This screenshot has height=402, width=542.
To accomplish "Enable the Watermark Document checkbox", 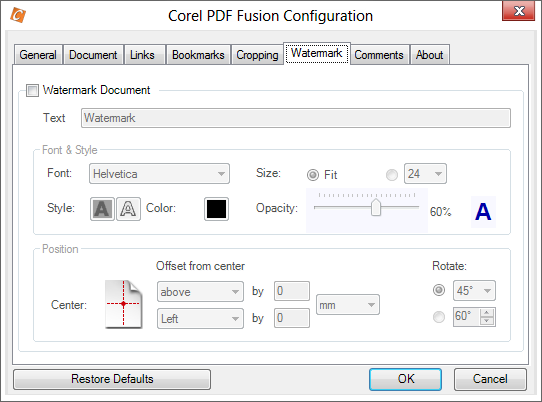I will tap(32, 91).
